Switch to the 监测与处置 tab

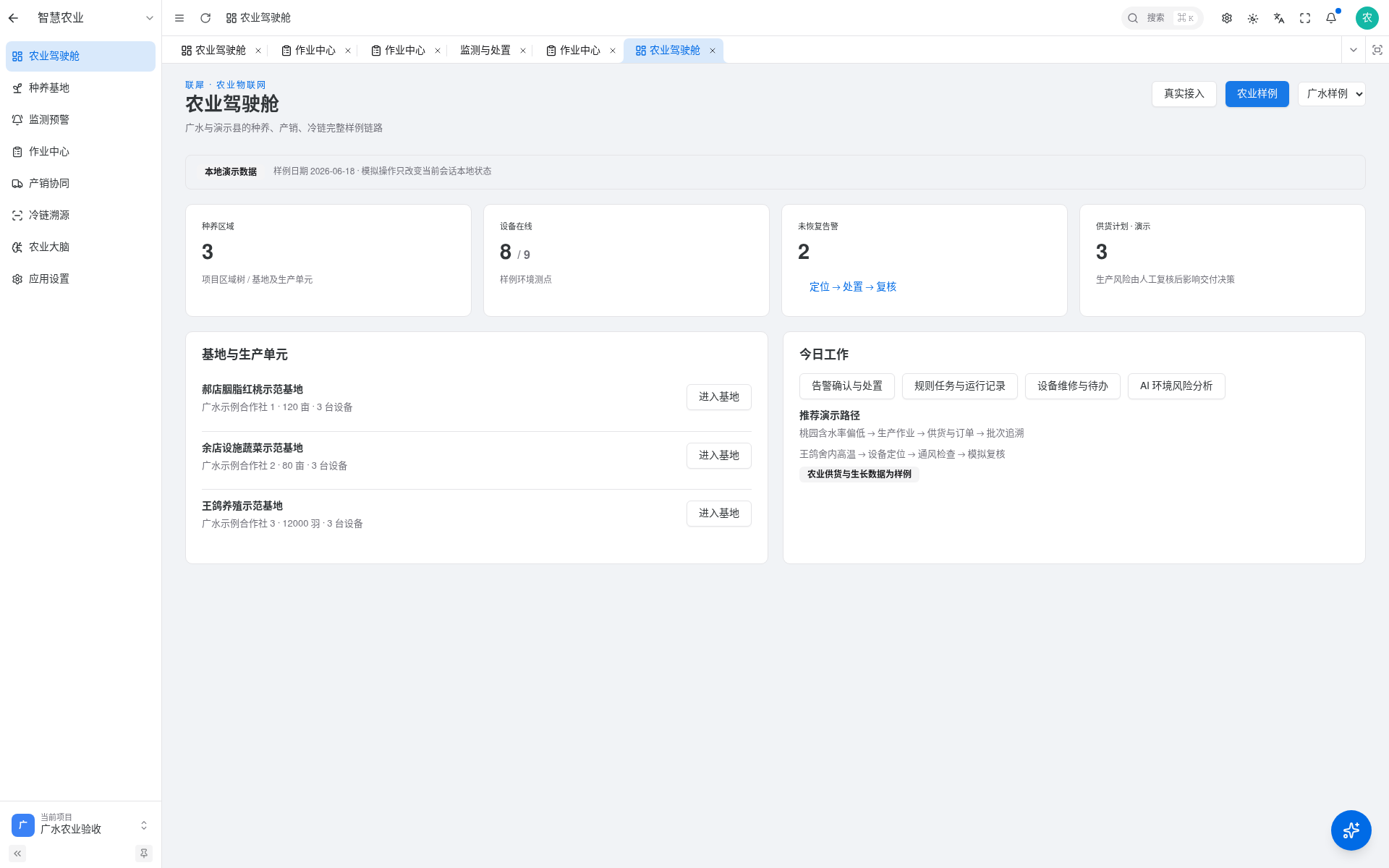point(485,51)
